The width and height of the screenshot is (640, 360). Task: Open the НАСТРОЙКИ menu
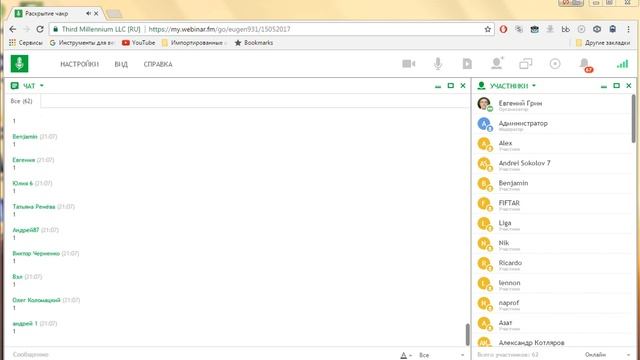tap(80, 64)
